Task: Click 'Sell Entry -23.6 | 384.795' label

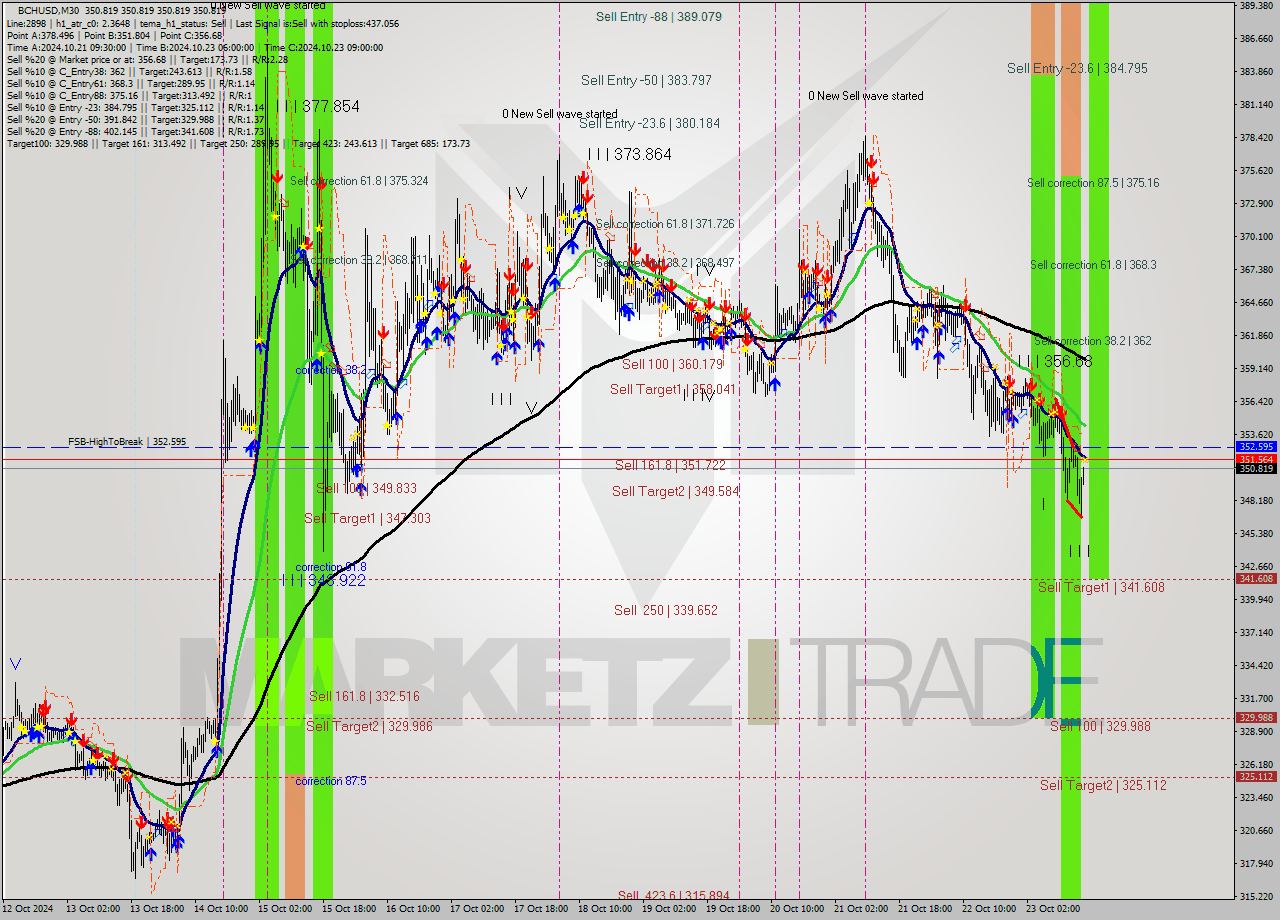Action: click(x=1077, y=68)
